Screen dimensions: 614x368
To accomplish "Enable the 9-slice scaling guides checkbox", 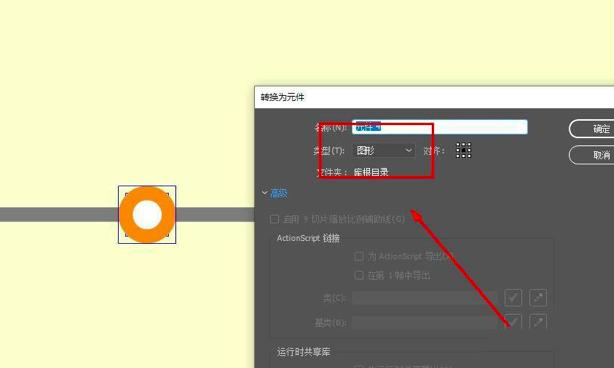I will 274,219.
